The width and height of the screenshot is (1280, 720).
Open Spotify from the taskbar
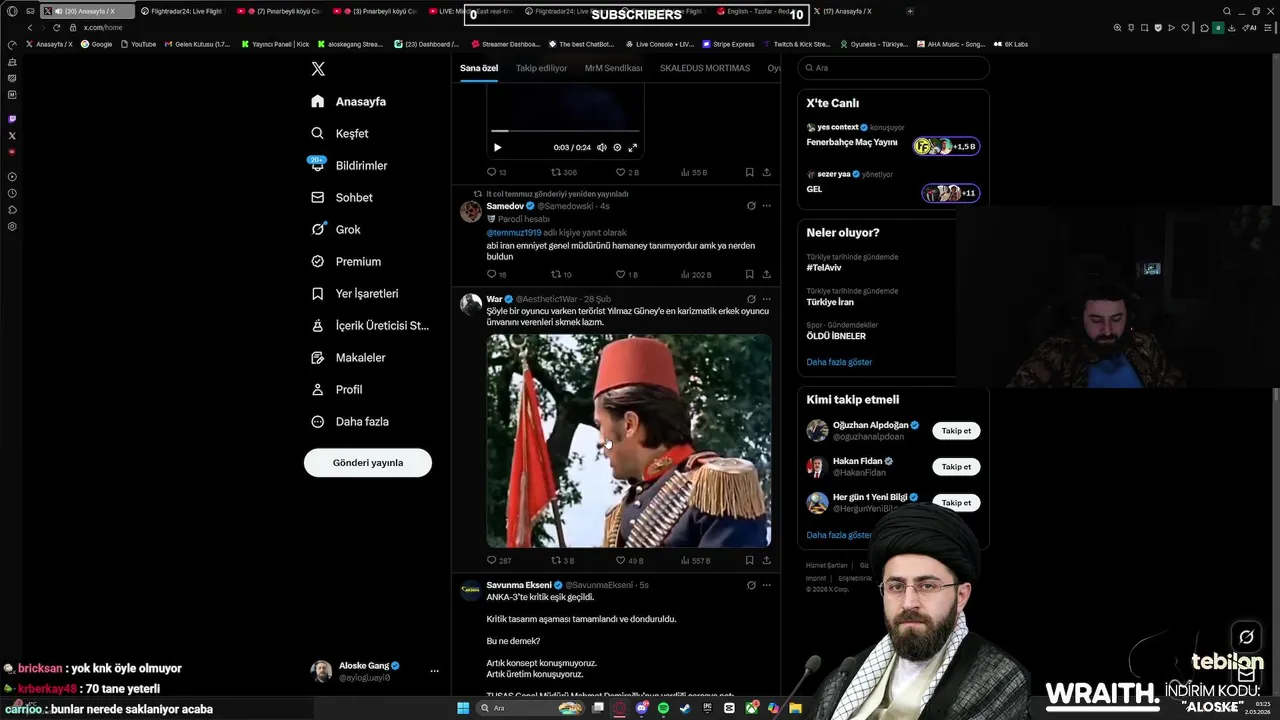(x=664, y=708)
